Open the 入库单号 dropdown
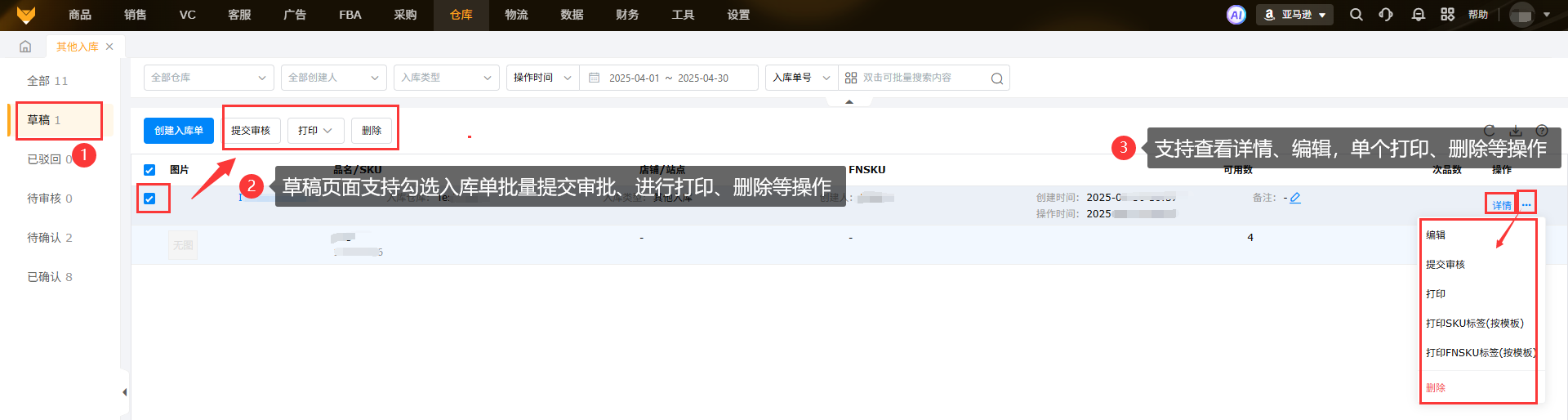Image resolution: width=1568 pixels, height=420 pixels. point(802,78)
